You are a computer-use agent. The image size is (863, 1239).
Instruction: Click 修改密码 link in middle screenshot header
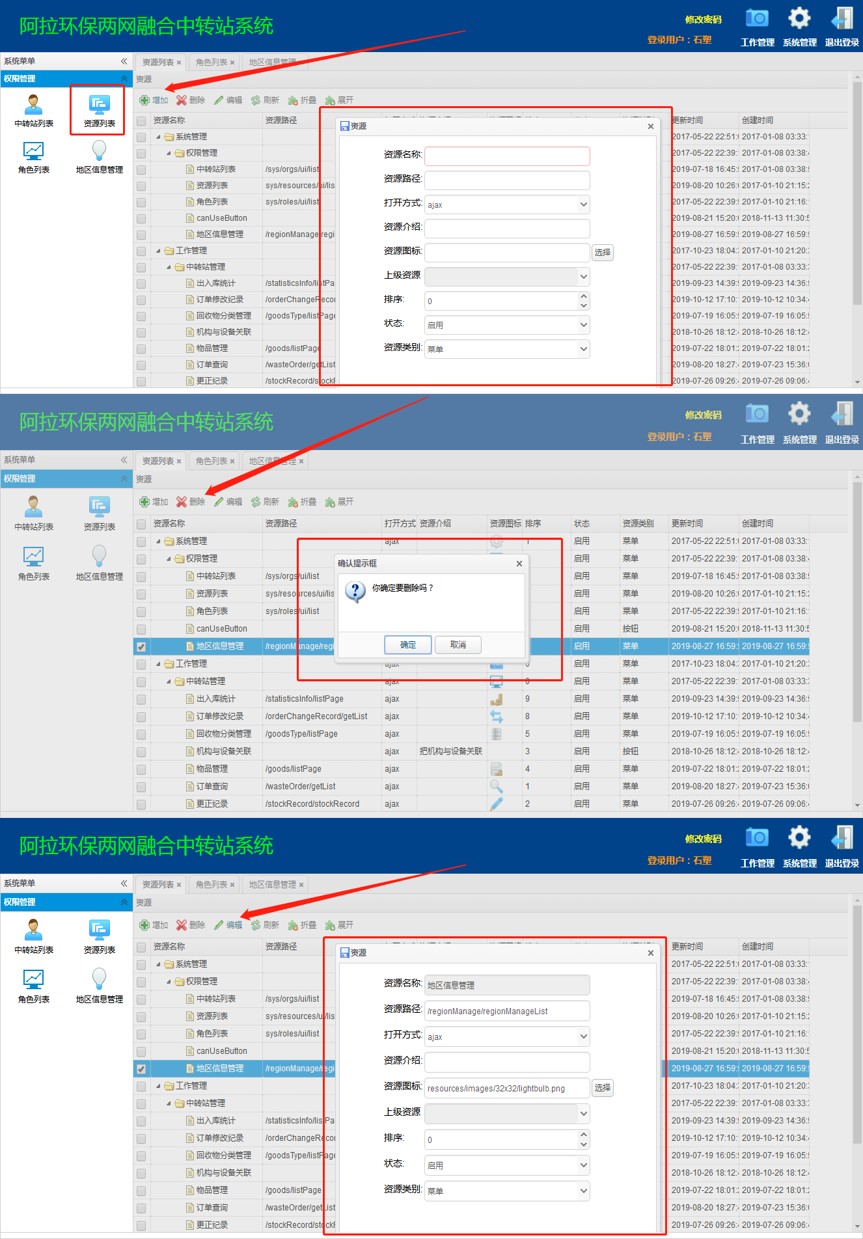click(x=703, y=415)
